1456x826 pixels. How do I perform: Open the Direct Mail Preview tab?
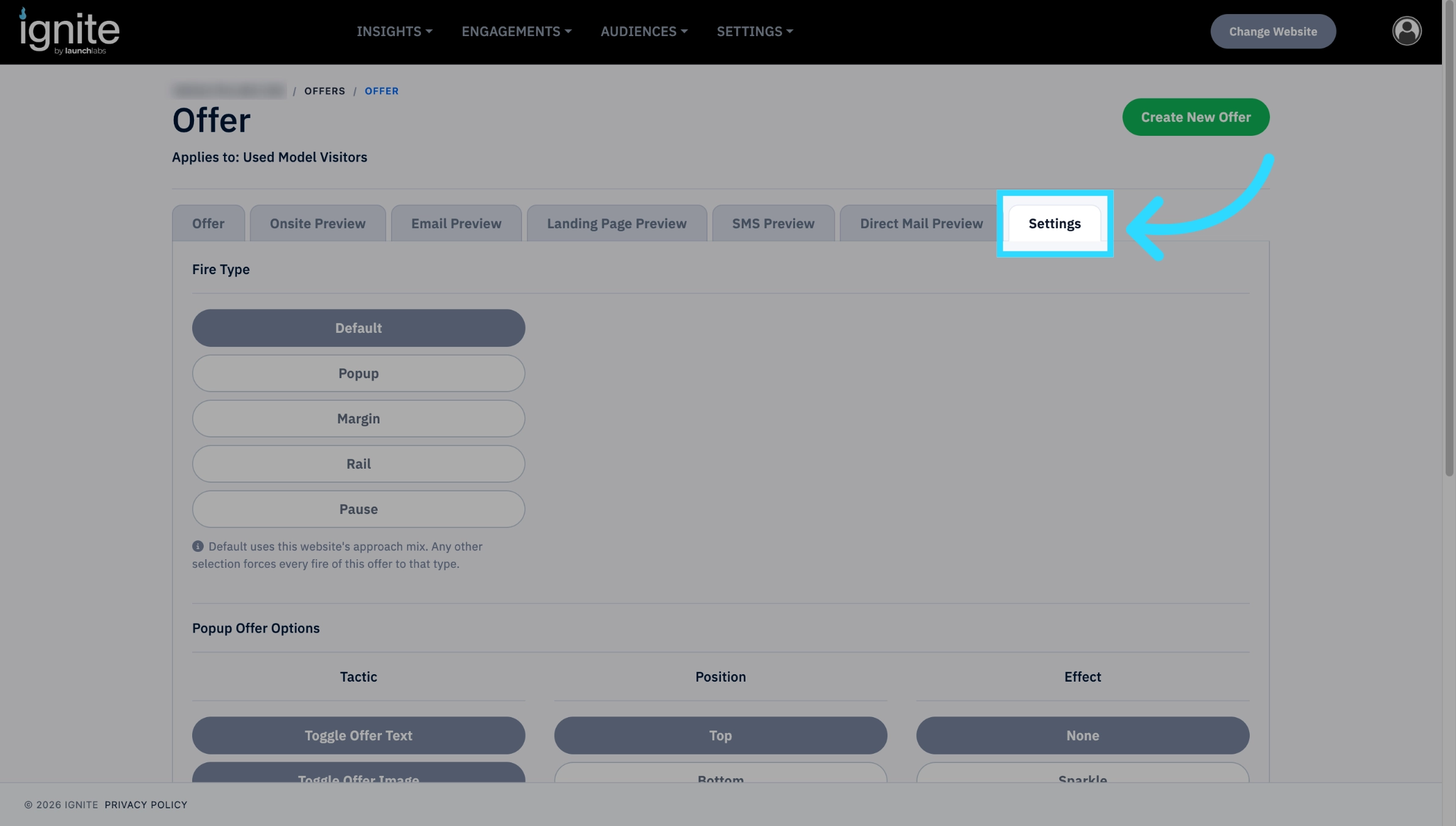click(921, 223)
